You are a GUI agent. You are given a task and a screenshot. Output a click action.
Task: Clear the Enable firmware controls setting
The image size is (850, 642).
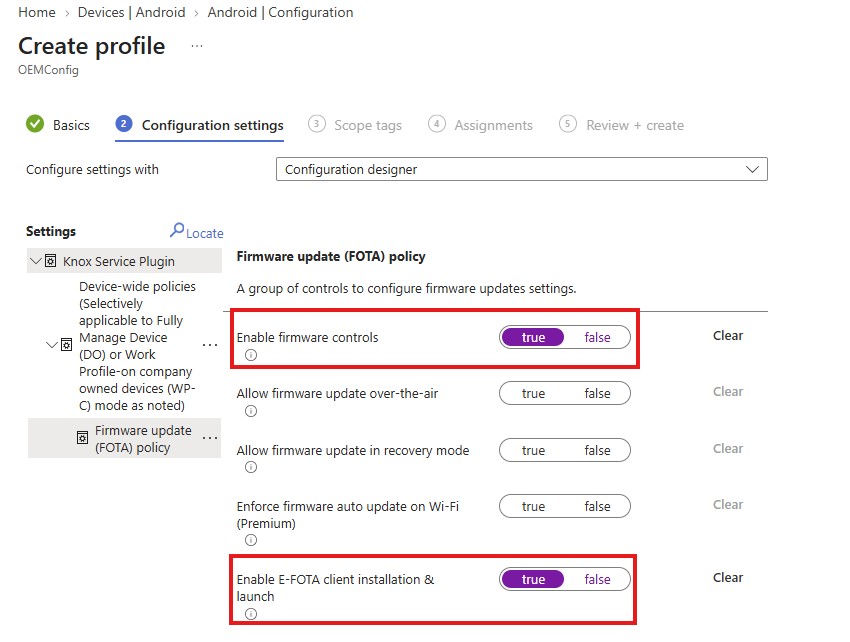(x=727, y=336)
